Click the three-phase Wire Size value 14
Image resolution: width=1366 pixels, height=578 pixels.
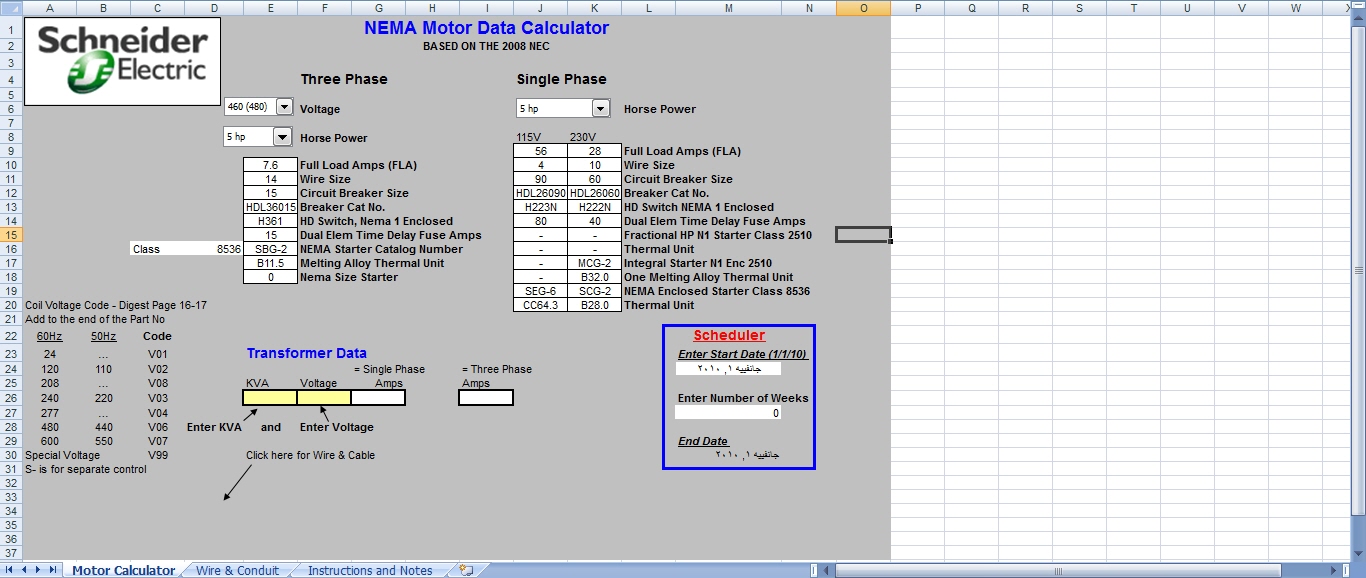270,179
